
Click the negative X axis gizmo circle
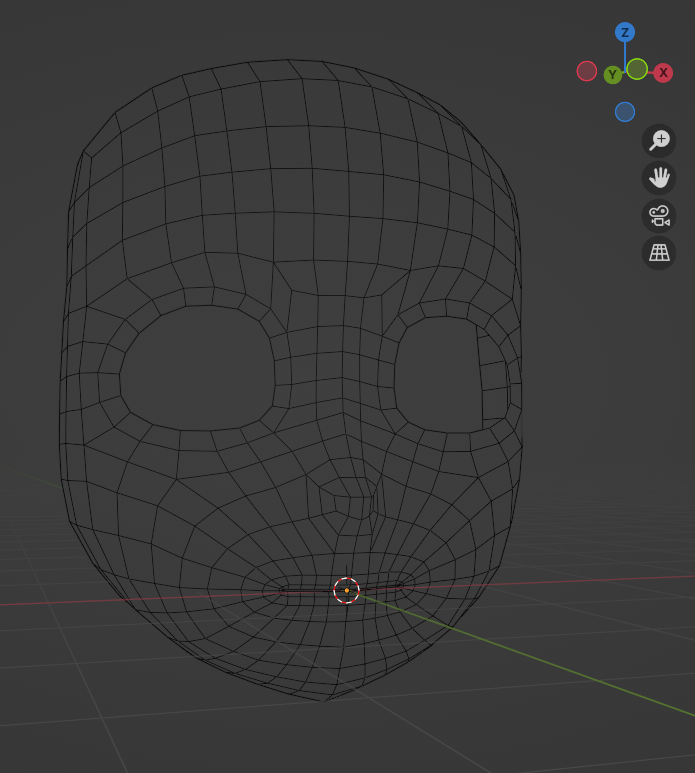pos(587,71)
